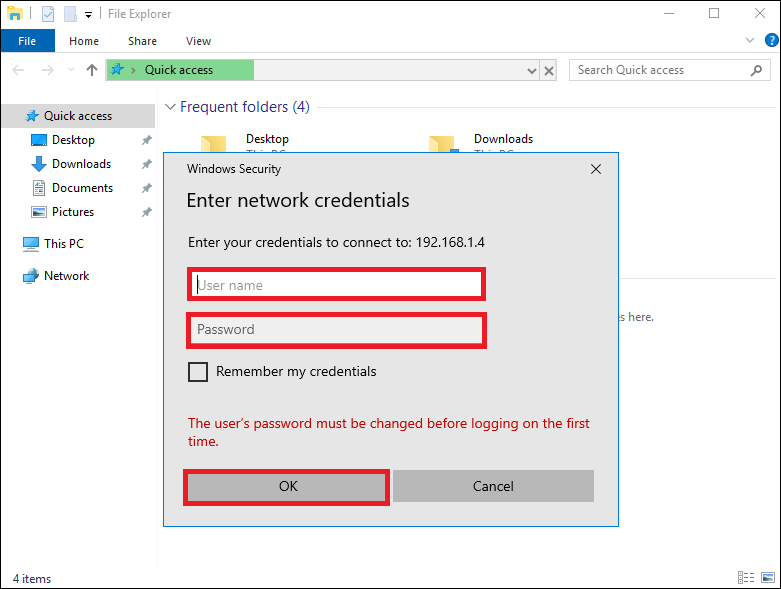Screen dimensions: 781x589
Task: Collapse the Frequent folders group
Action: click(171, 107)
